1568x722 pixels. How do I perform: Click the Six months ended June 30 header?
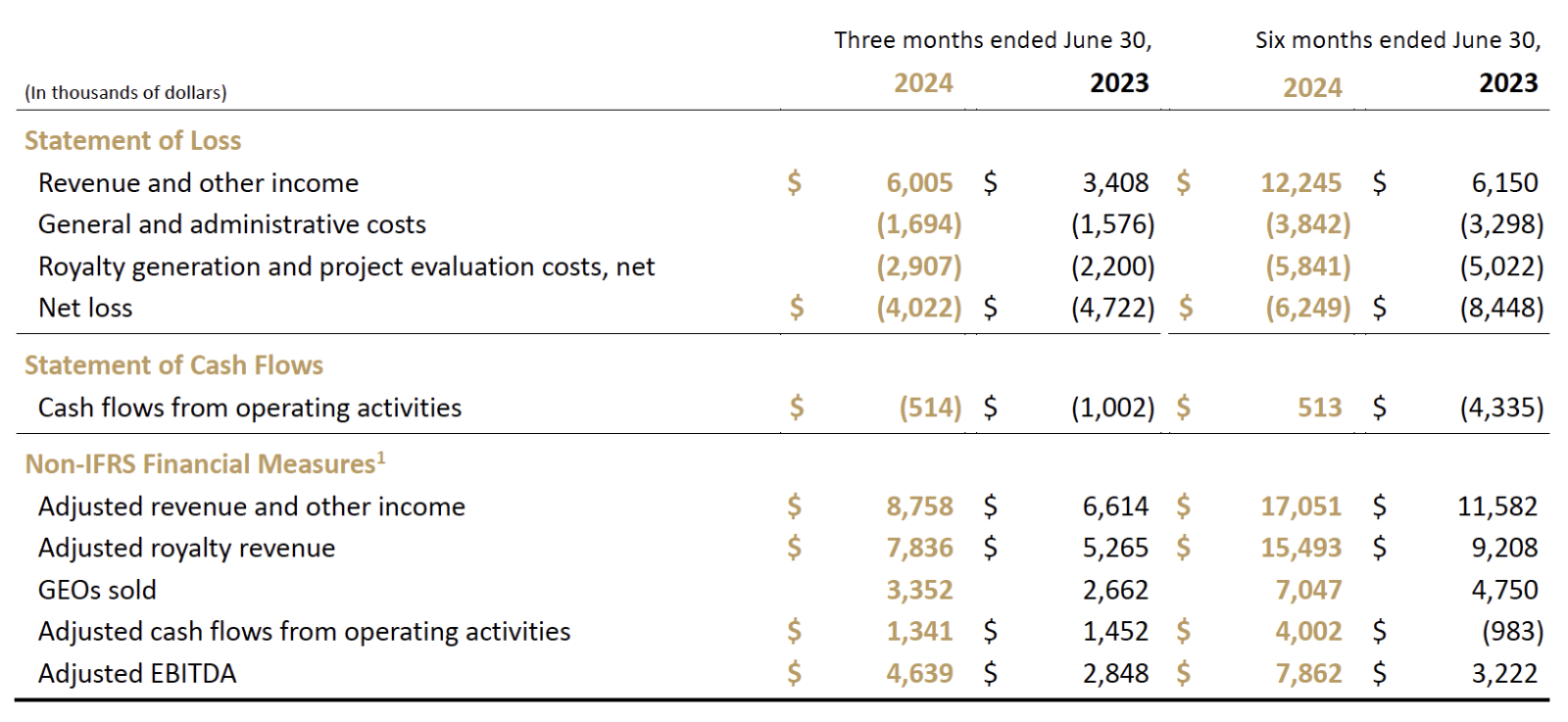1396,40
